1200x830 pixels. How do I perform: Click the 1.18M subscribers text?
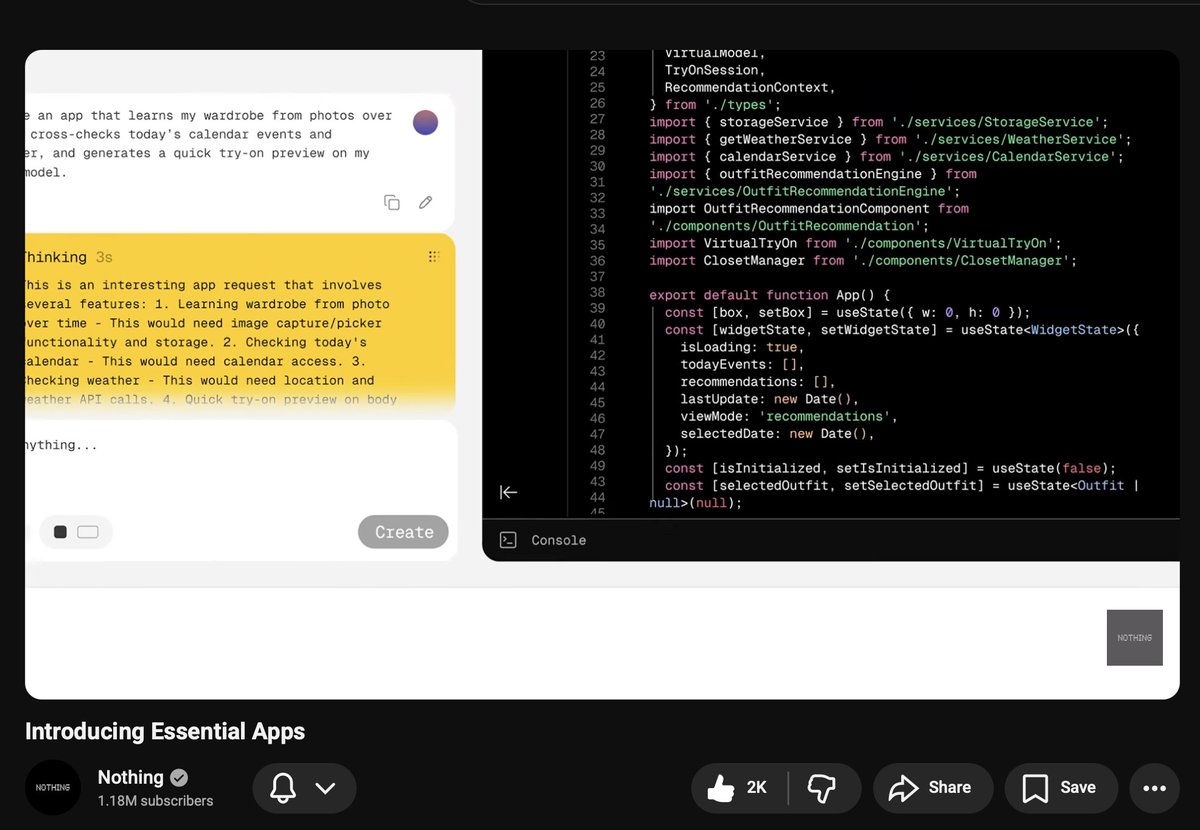[155, 801]
